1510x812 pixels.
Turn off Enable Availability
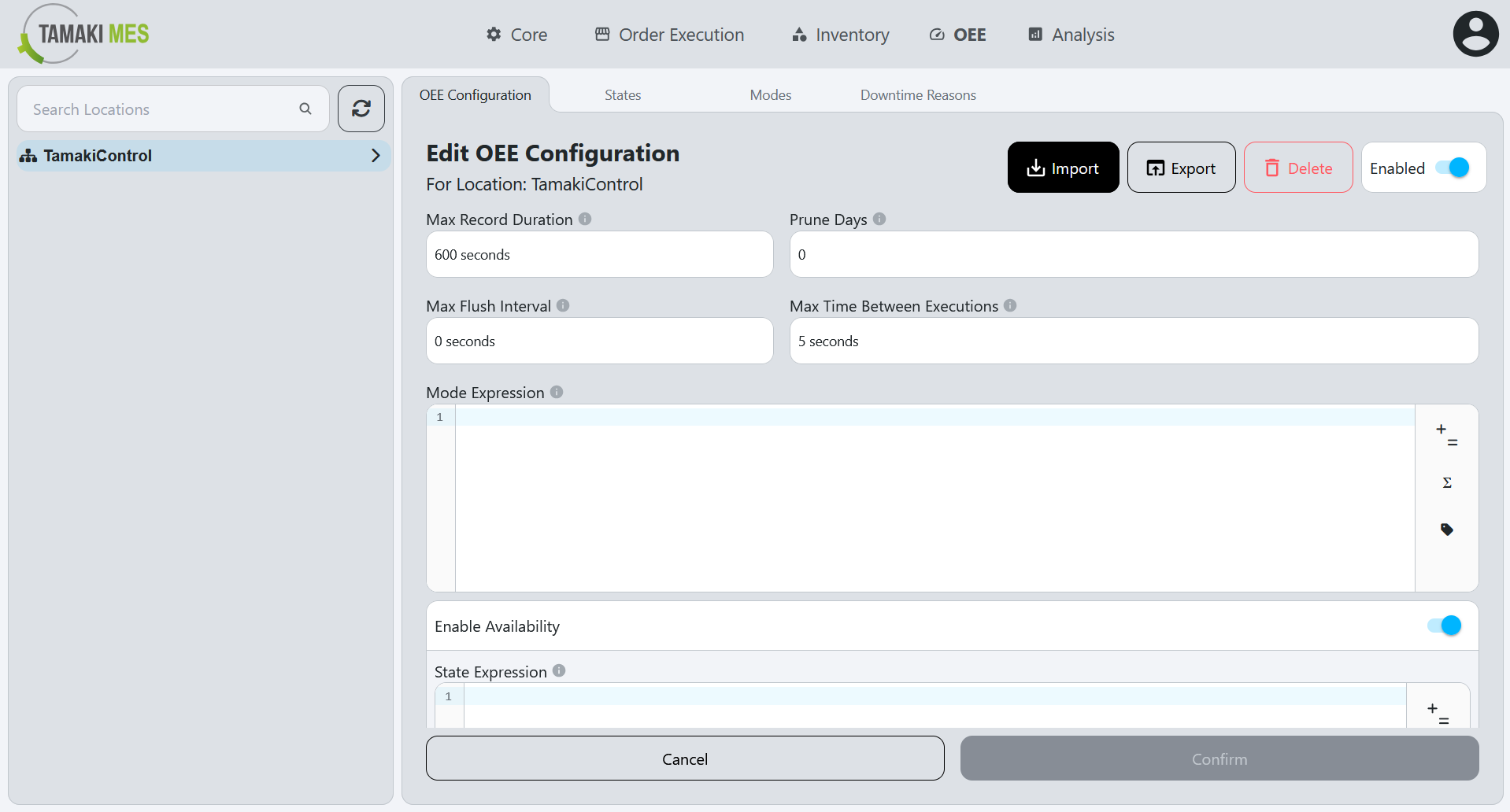[x=1442, y=626]
